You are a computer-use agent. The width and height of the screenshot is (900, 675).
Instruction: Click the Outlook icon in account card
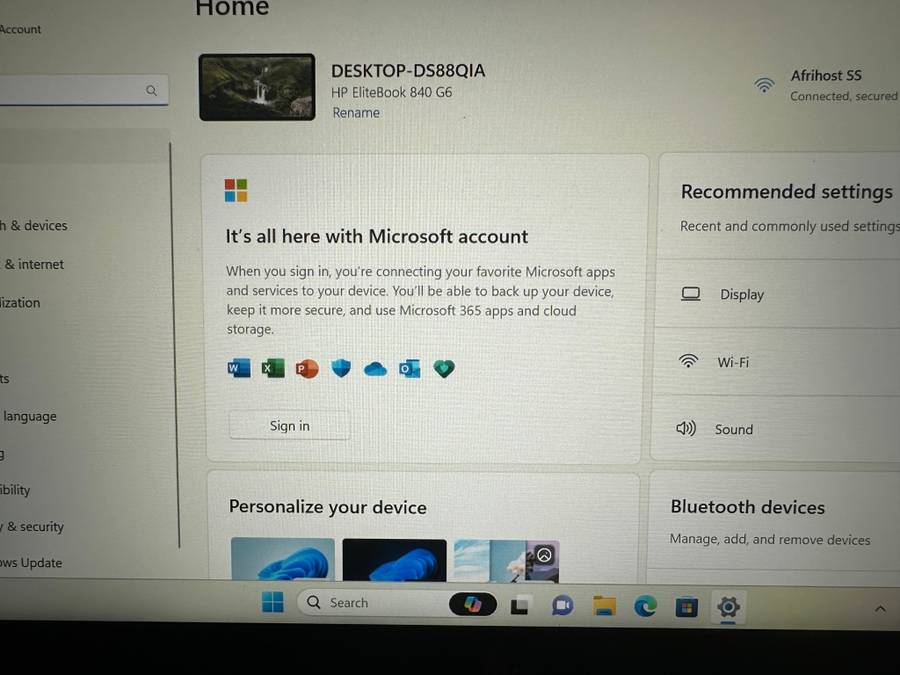[x=409, y=369]
